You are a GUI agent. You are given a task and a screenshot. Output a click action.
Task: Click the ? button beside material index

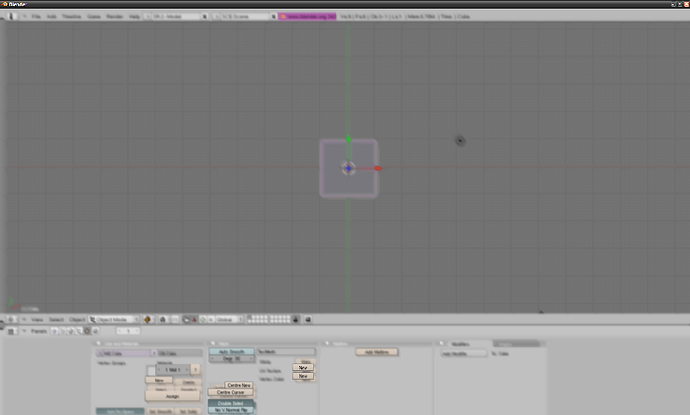point(195,370)
